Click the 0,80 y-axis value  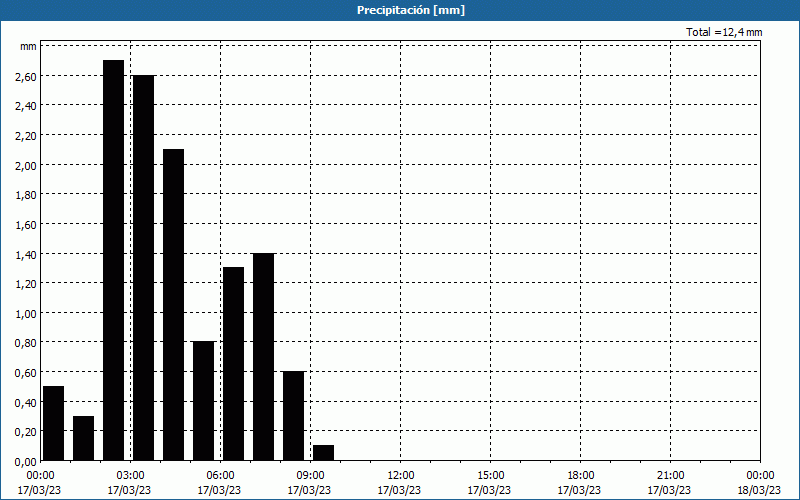pos(26,343)
